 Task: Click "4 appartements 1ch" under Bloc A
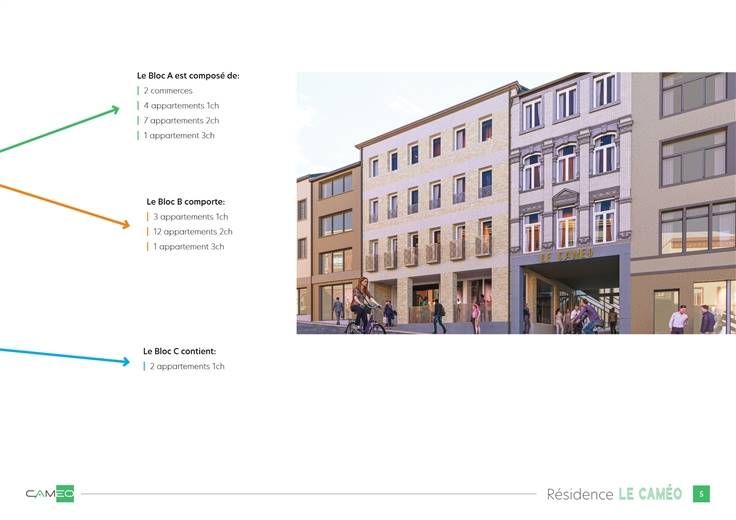point(181,105)
